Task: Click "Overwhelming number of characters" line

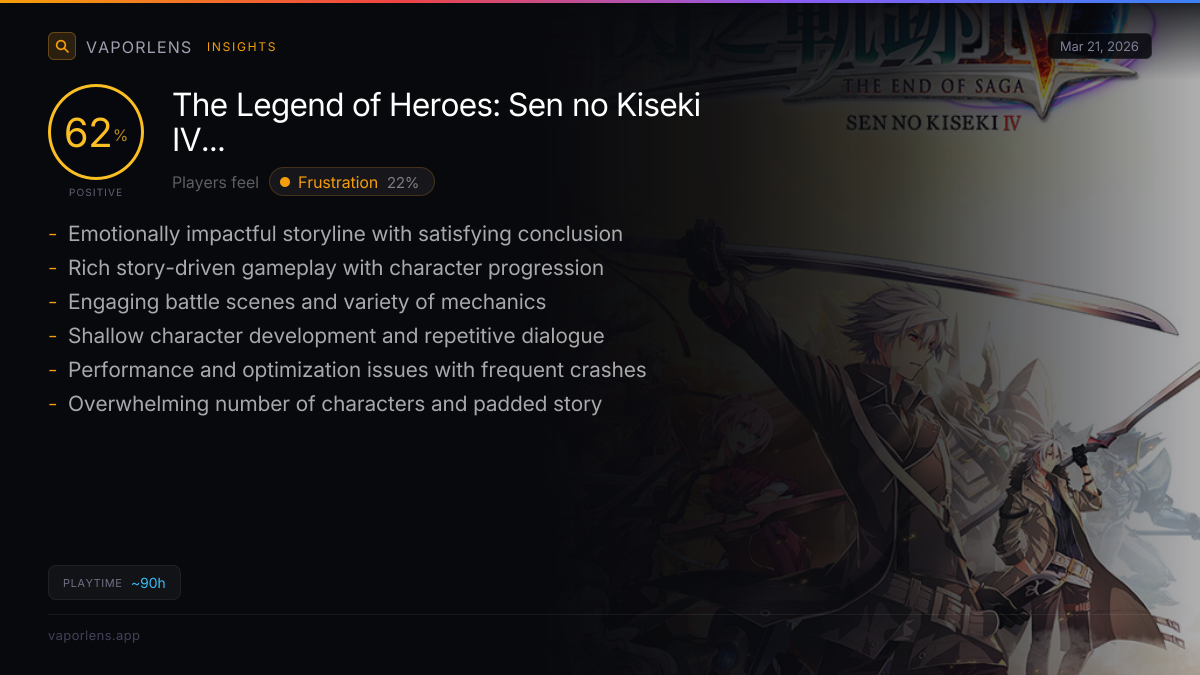Action: point(335,404)
